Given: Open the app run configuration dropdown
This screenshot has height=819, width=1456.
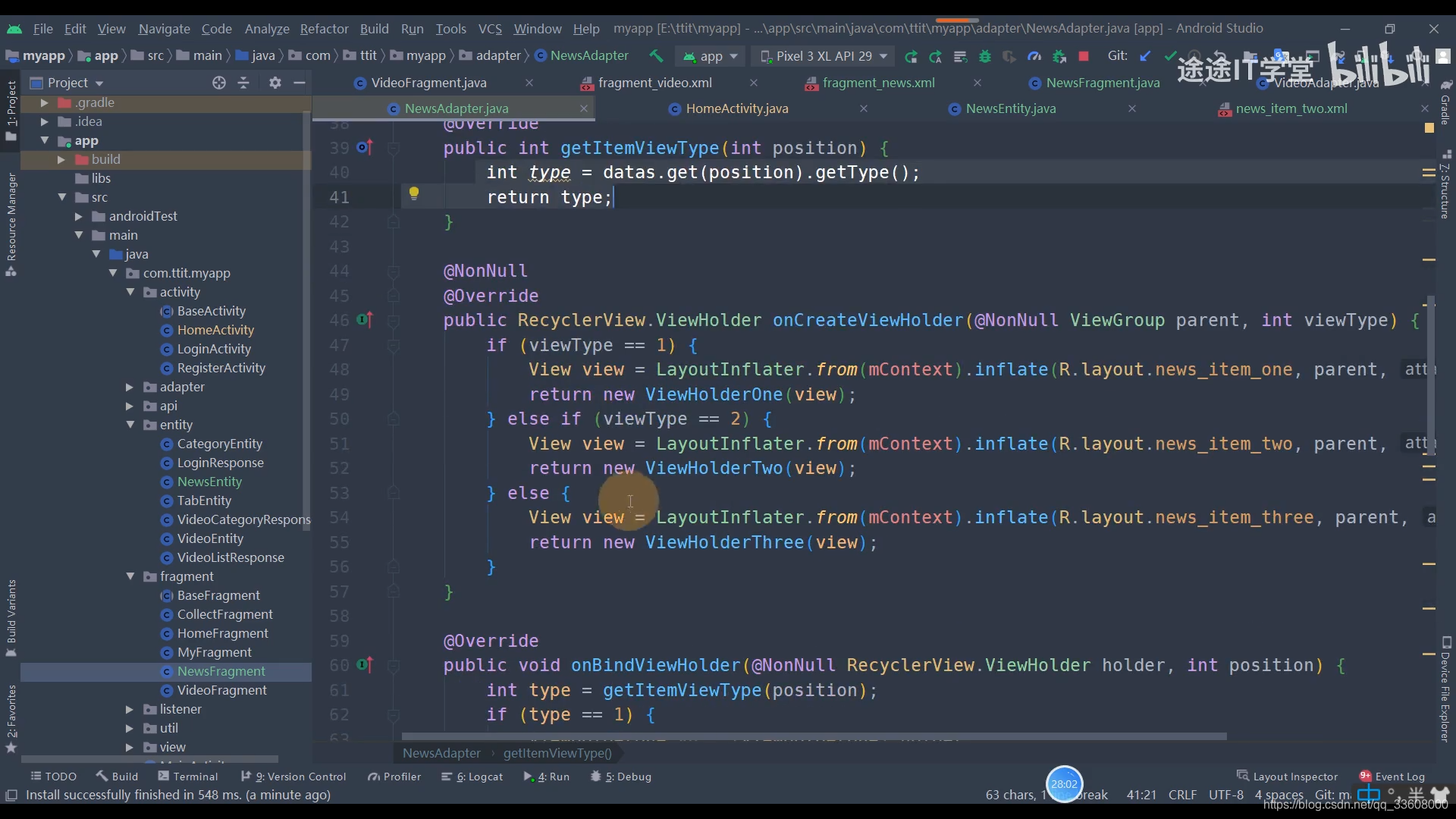Looking at the screenshot, I should (711, 56).
